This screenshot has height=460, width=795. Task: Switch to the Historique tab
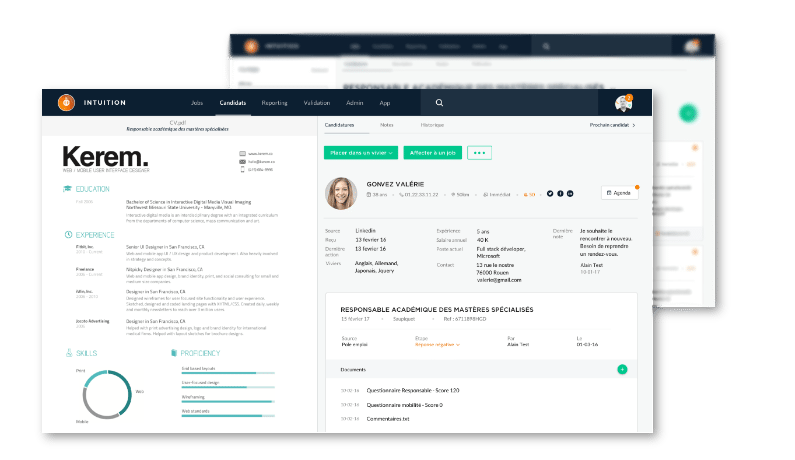coord(432,125)
